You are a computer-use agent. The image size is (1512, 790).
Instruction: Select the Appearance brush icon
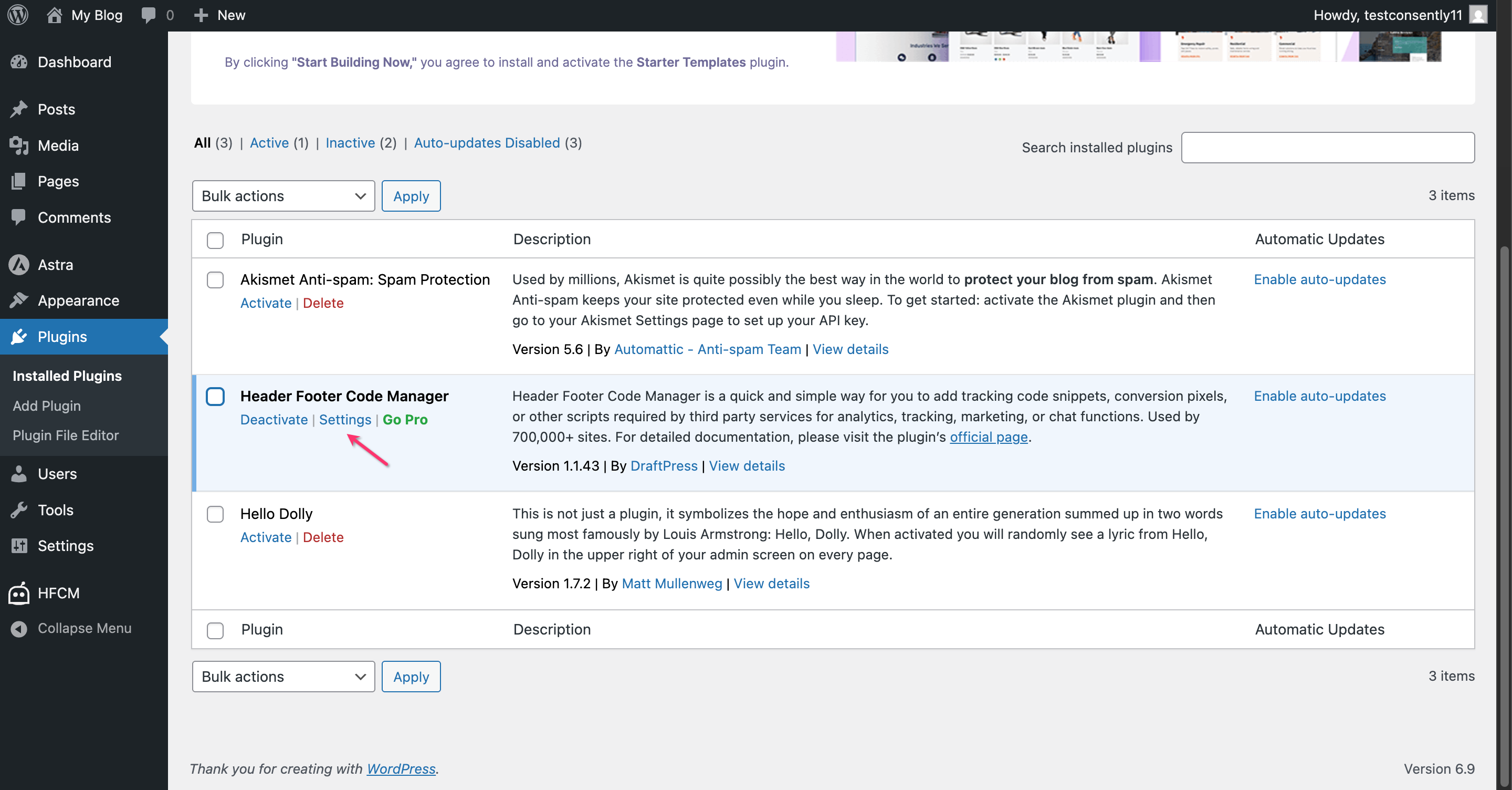click(x=19, y=300)
